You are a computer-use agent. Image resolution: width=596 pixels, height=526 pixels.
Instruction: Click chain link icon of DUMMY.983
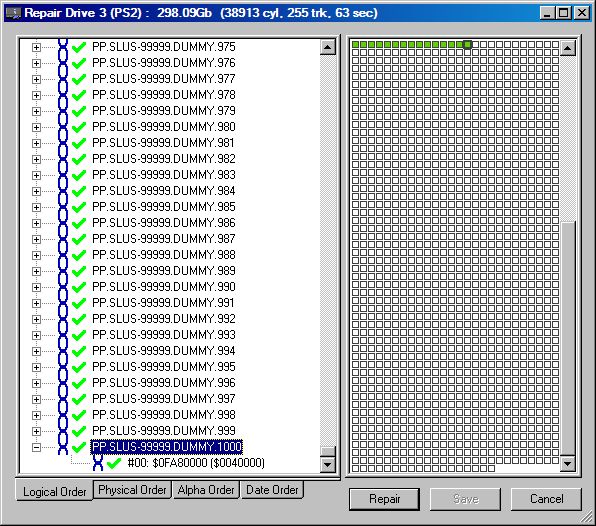point(63,175)
